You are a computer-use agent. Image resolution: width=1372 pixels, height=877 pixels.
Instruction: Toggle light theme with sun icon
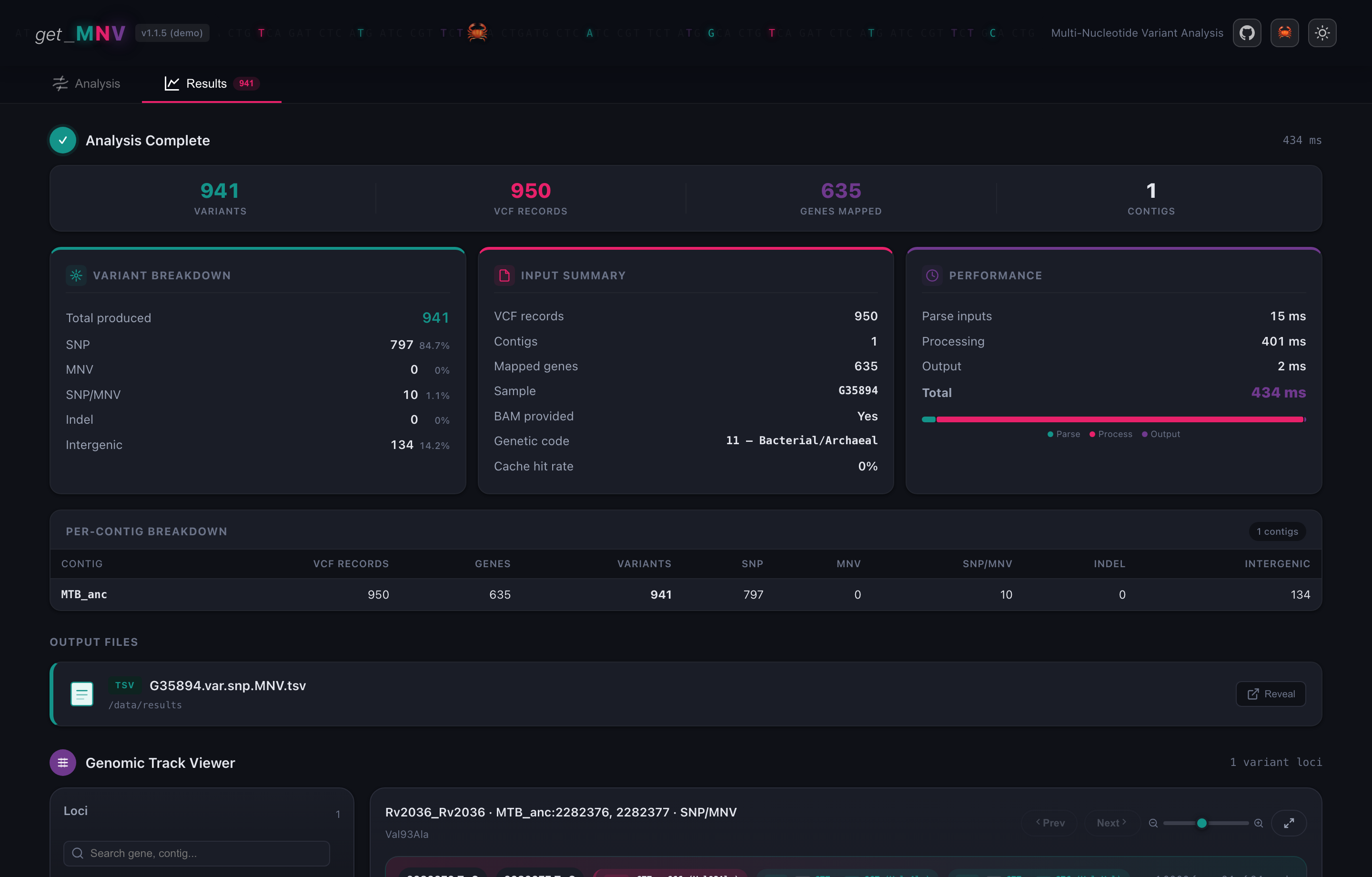pos(1322,33)
